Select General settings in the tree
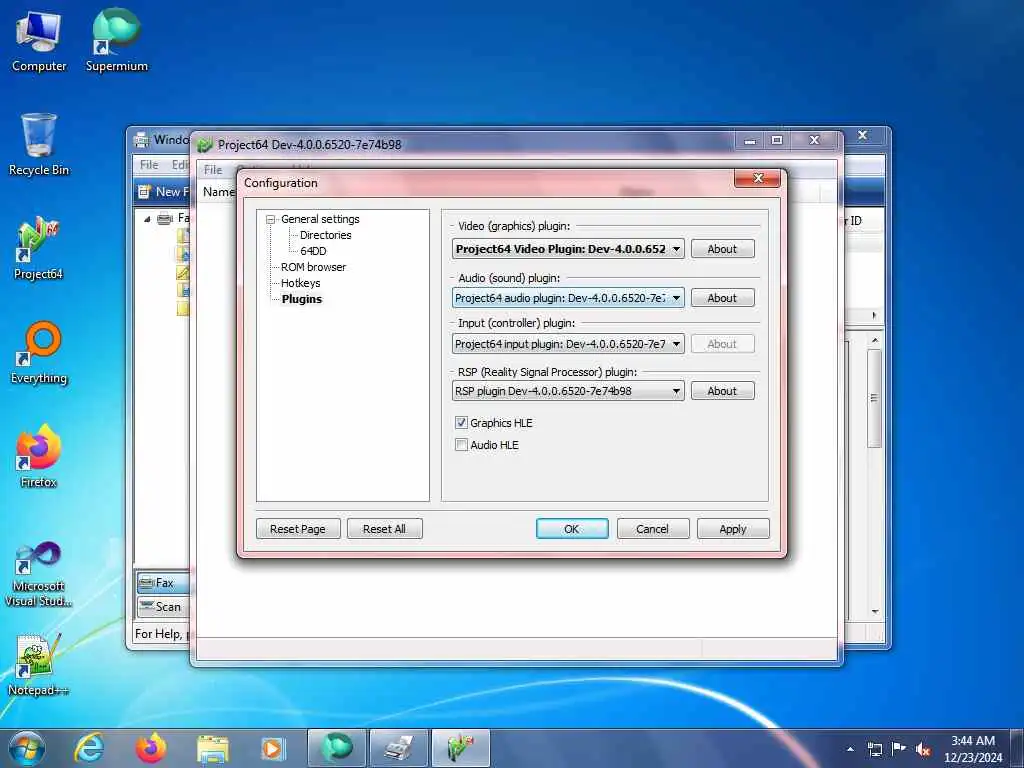 point(320,219)
